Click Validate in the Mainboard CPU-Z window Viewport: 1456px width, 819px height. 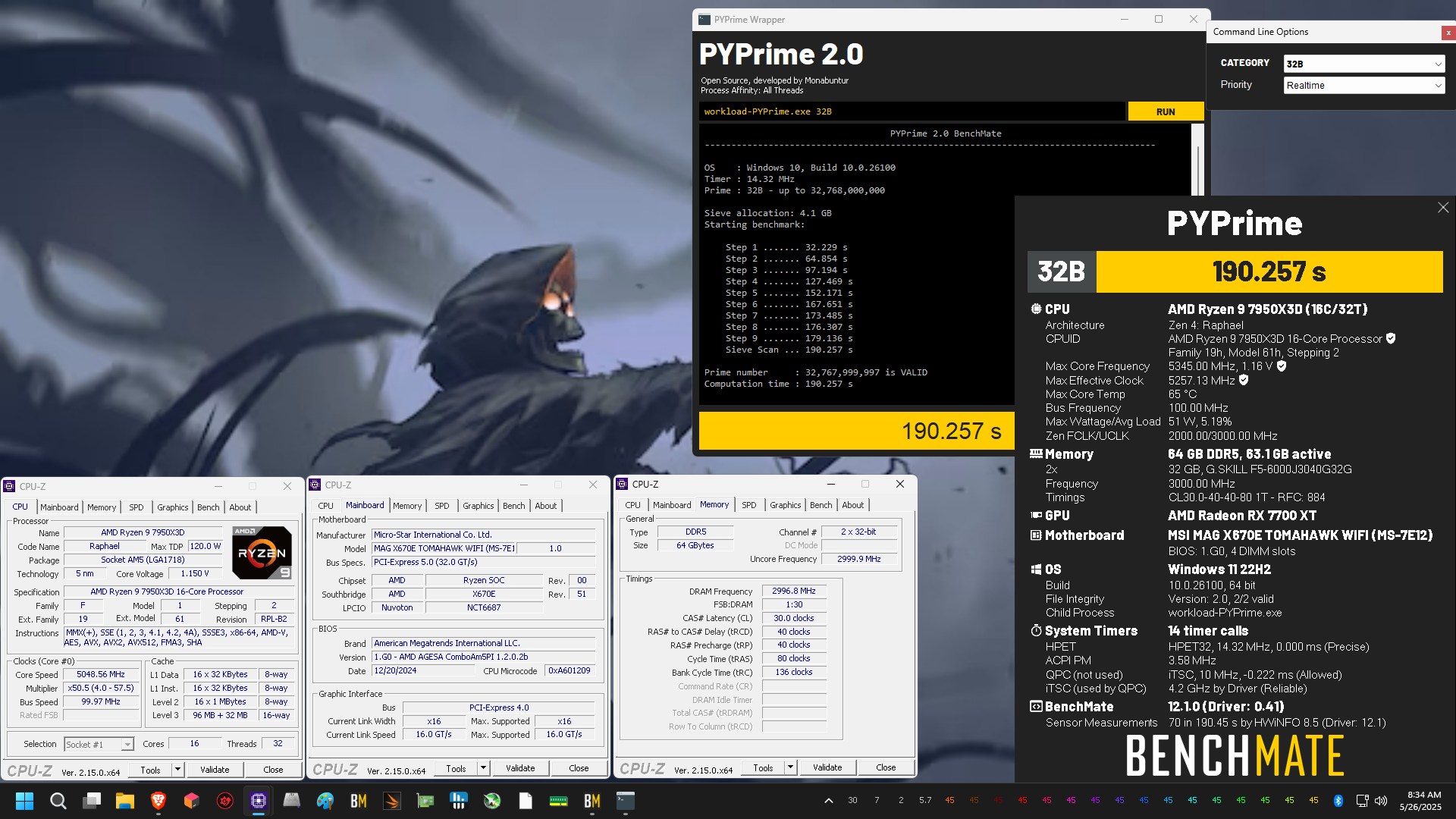click(520, 768)
